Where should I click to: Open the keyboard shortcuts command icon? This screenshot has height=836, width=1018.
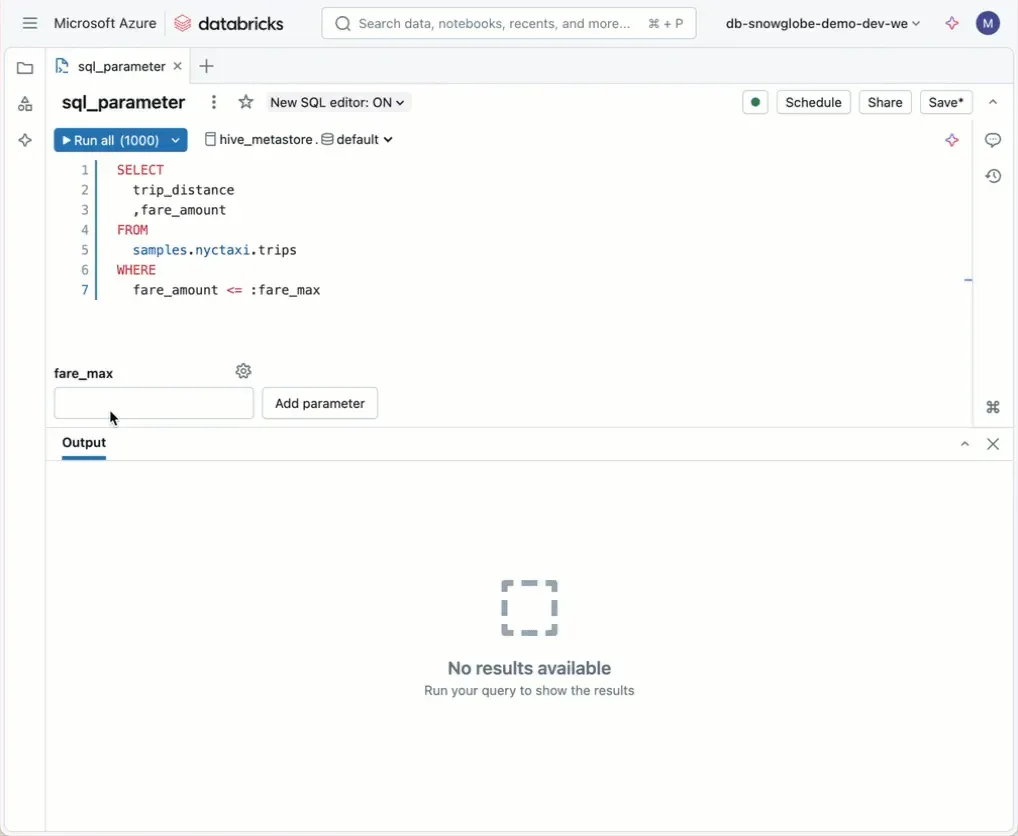coord(993,407)
